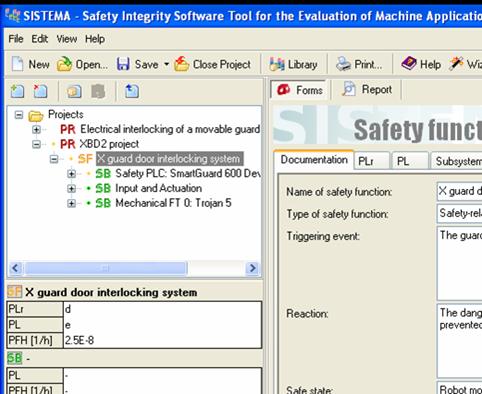This screenshot has height=394, width=482.
Task: Select the Documentation tab
Action: [314, 160]
